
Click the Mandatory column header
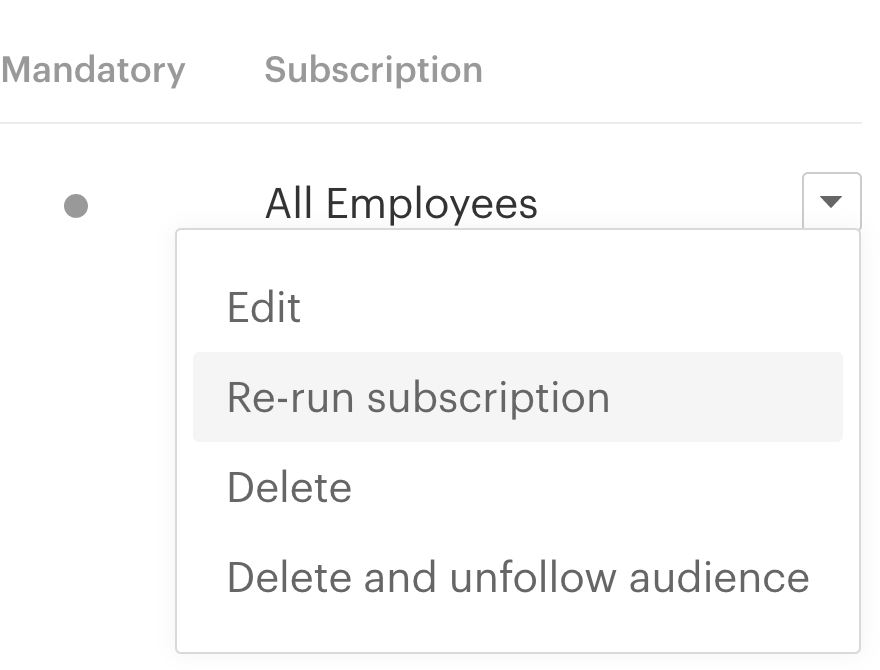[93, 70]
